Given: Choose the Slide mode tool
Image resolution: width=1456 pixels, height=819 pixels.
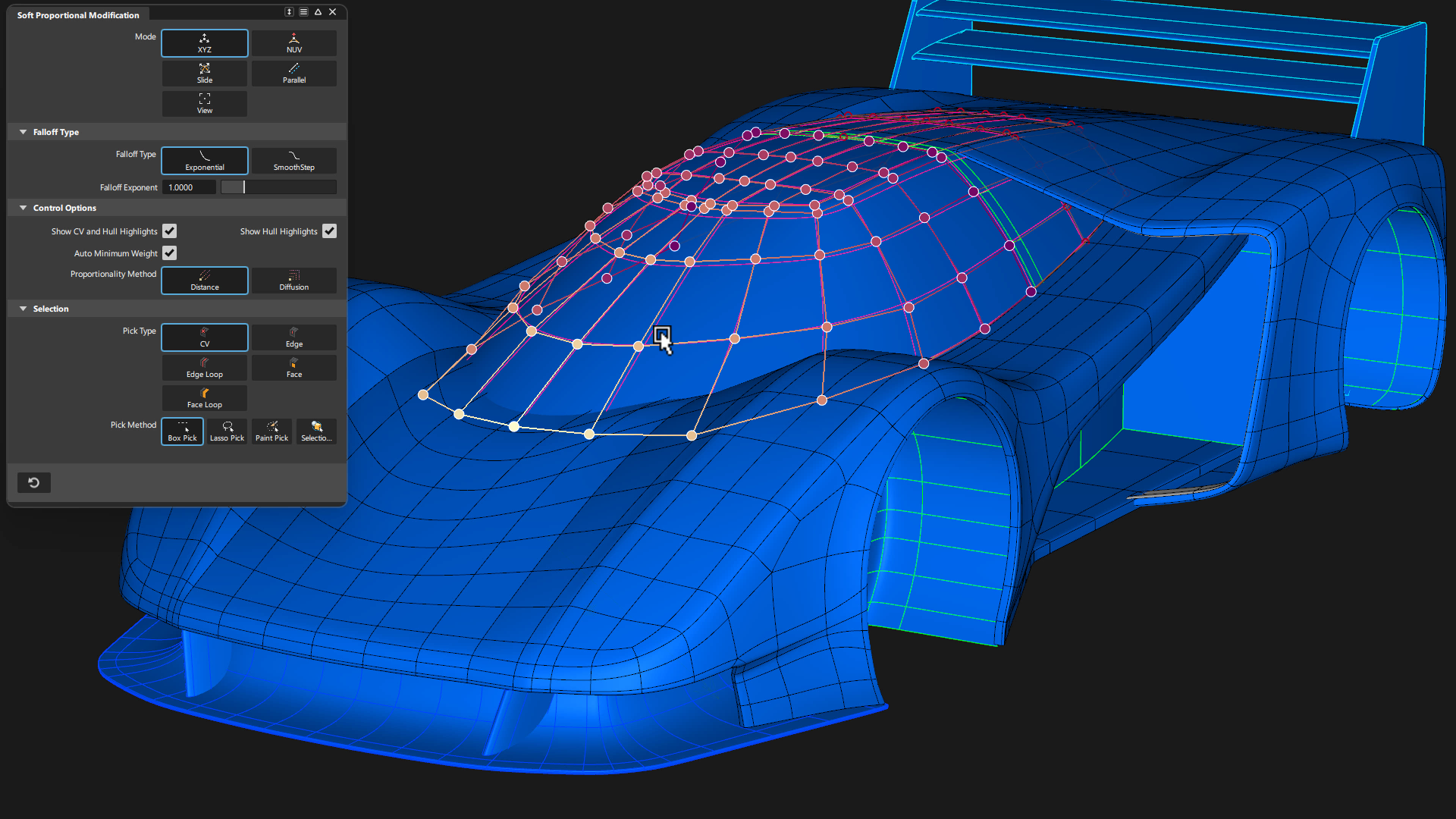Looking at the screenshot, I should coord(204,74).
